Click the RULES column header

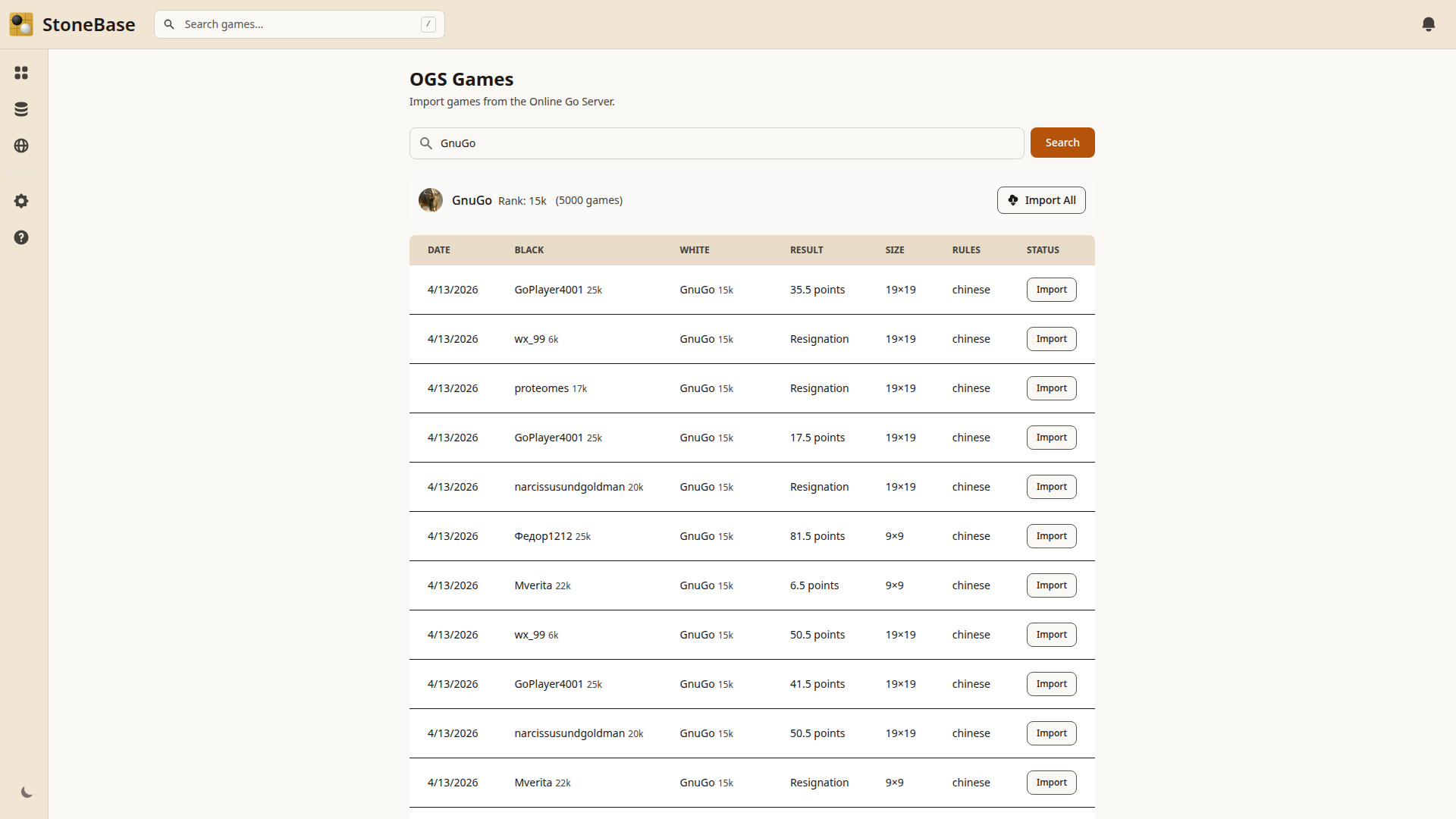tap(966, 250)
